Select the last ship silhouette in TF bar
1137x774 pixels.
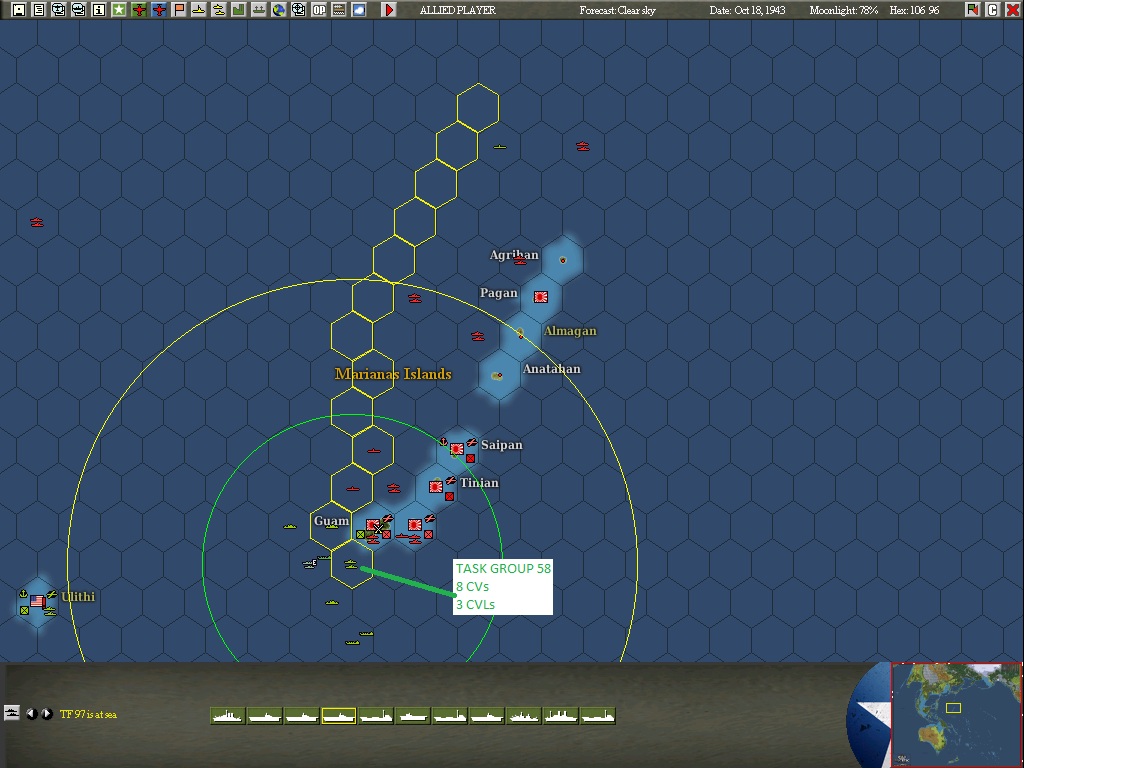598,717
